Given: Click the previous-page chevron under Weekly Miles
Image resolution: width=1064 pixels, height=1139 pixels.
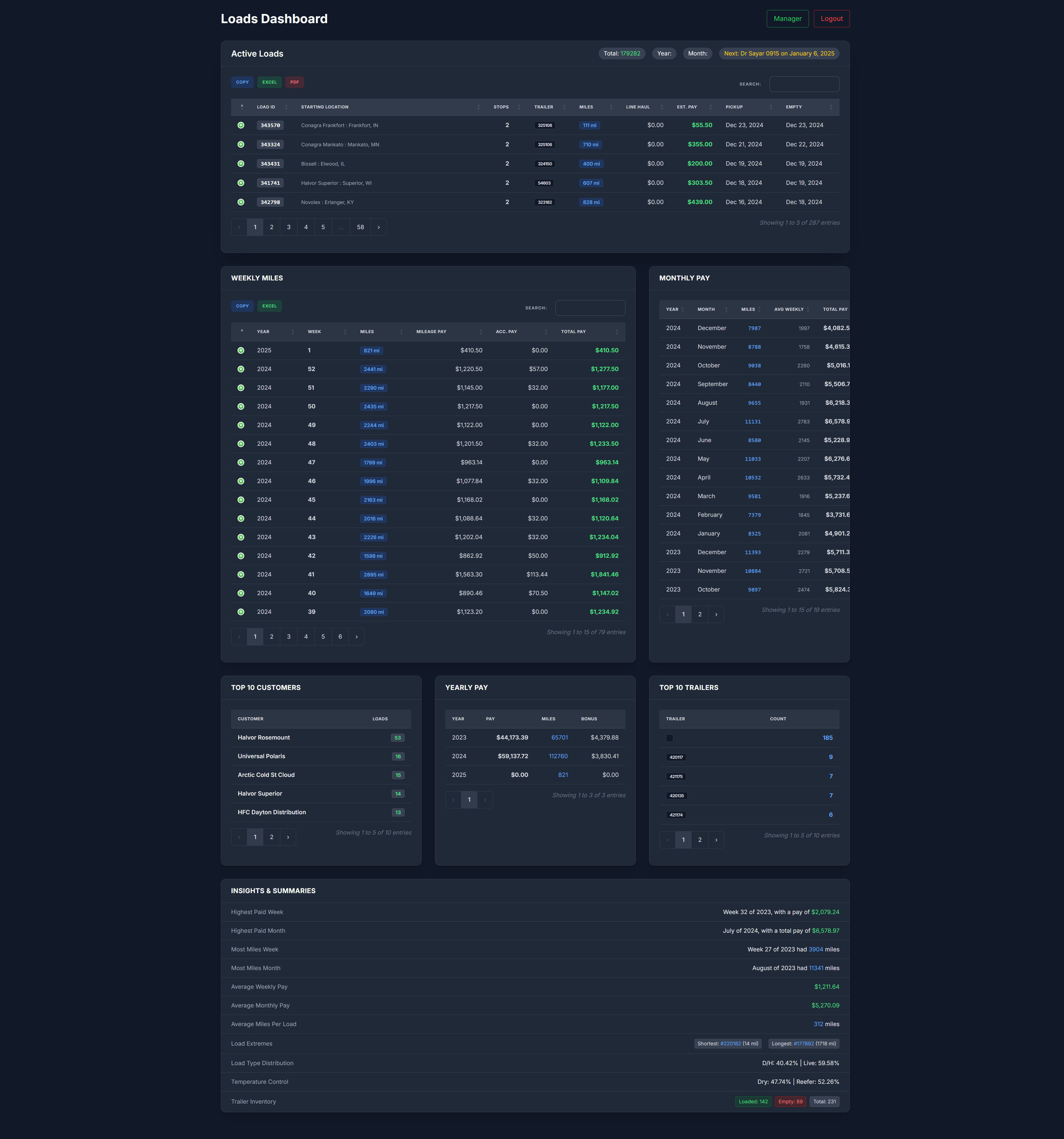Looking at the screenshot, I should tap(239, 636).
